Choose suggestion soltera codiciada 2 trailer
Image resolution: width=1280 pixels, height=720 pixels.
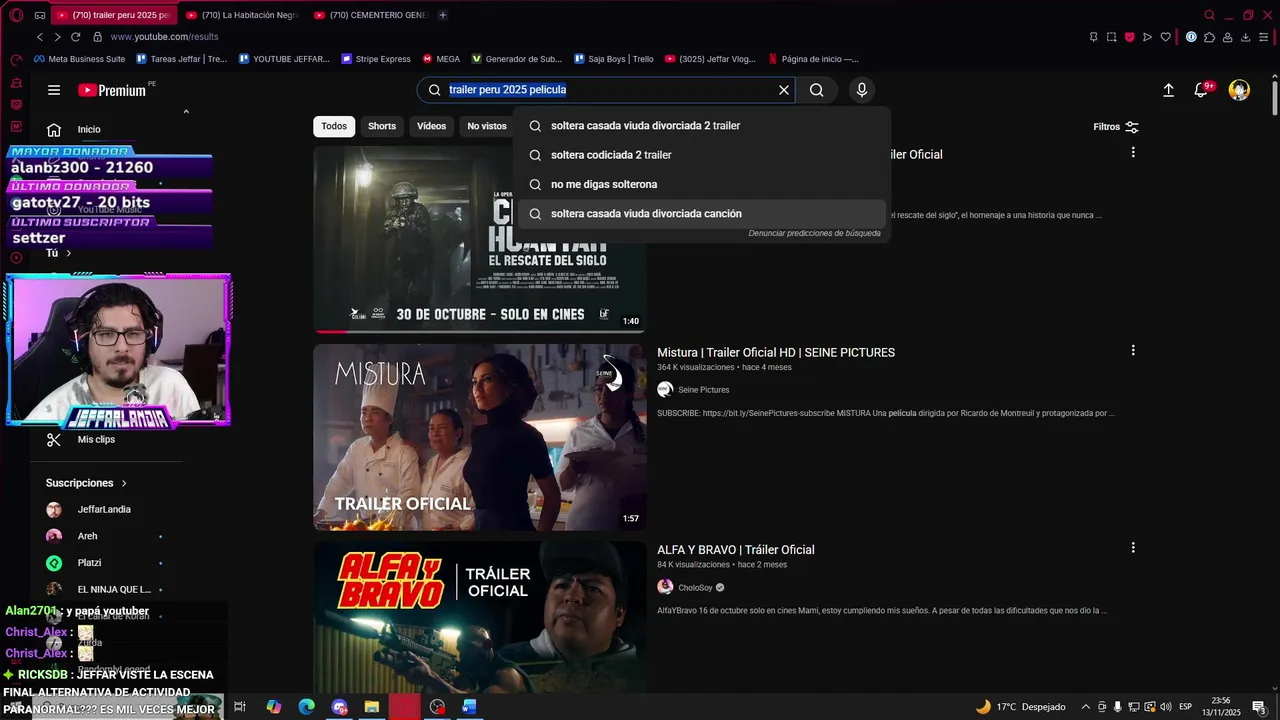pos(700,155)
